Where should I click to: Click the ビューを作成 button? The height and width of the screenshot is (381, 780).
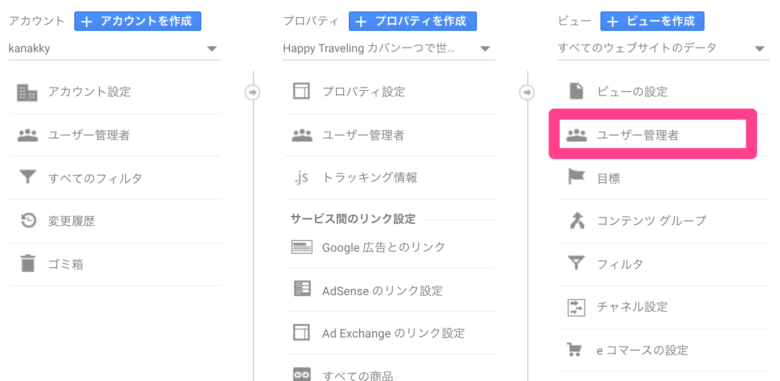(x=652, y=21)
